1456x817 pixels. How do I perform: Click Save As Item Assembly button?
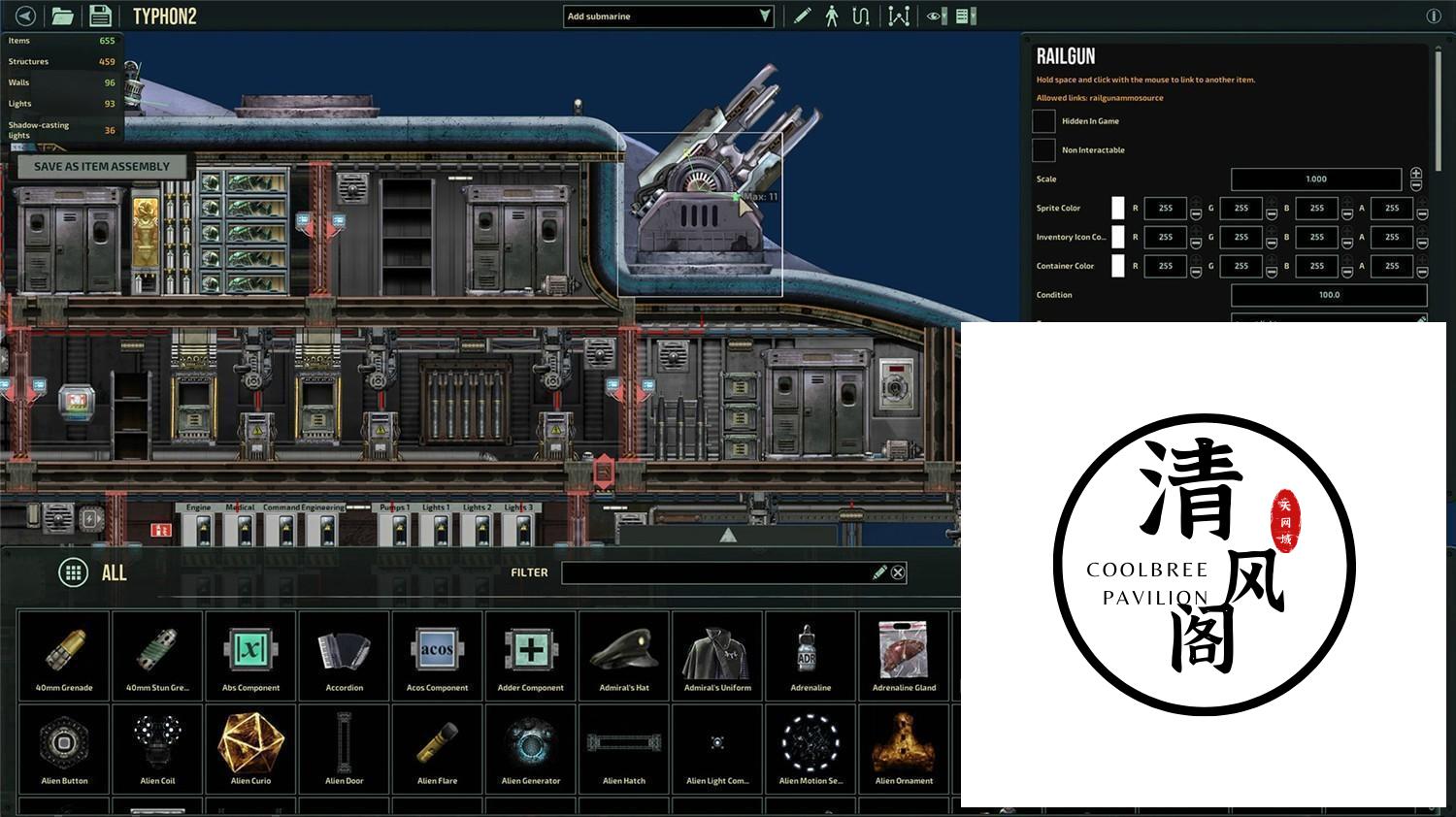pyautogui.click(x=102, y=166)
